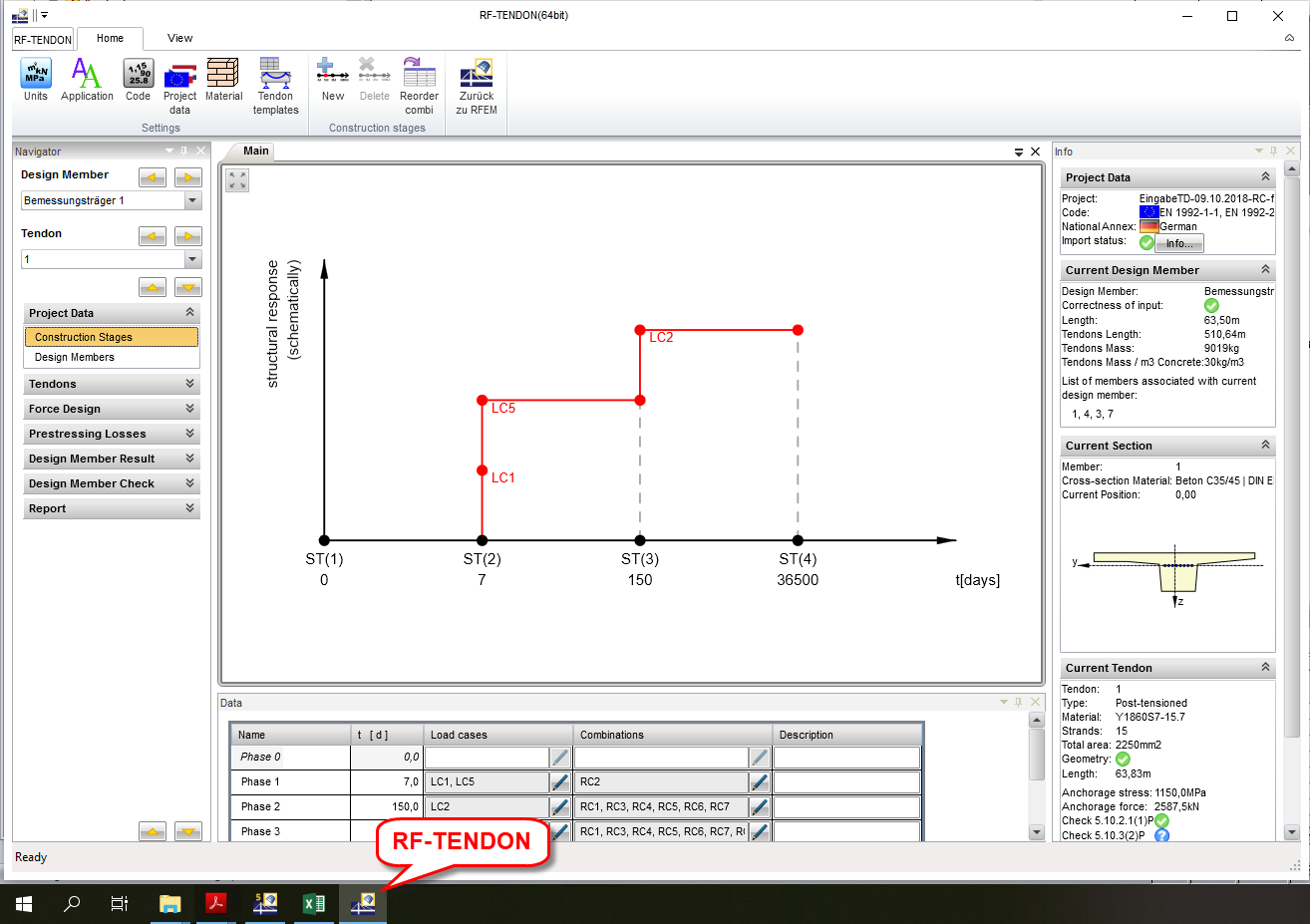The image size is (1310, 924).
Task: Click the Info button in Project Data panel
Action: (x=1178, y=242)
